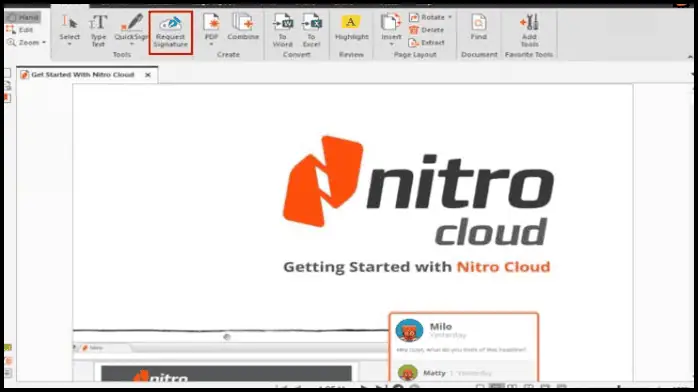The image size is (698, 392).
Task: Rotate the page
Action: pyautogui.click(x=427, y=17)
